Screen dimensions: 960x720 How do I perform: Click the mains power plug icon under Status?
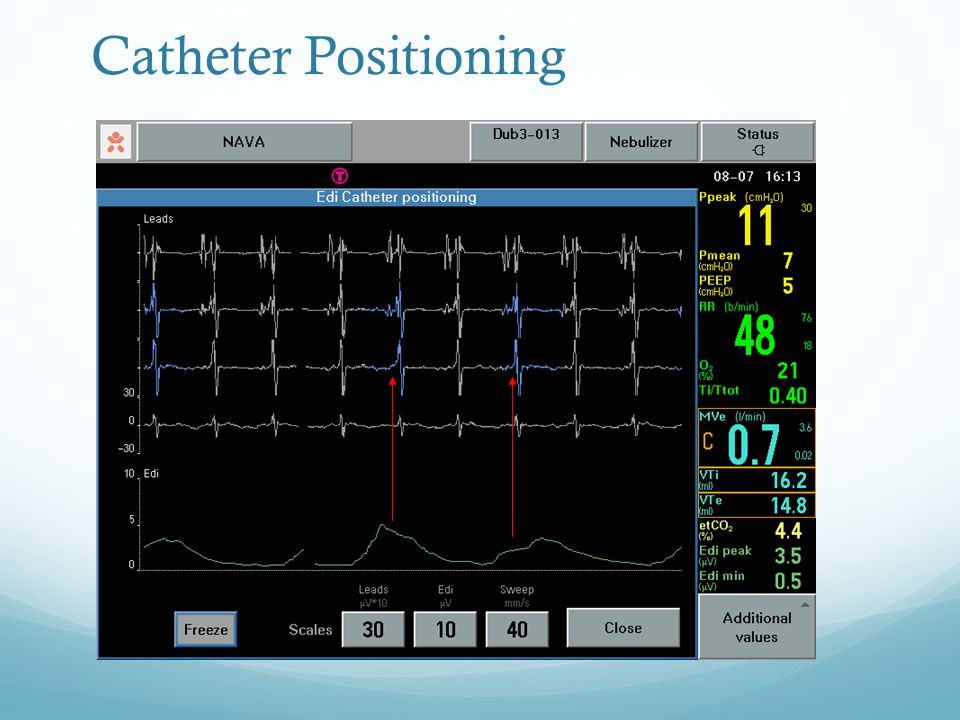(758, 151)
